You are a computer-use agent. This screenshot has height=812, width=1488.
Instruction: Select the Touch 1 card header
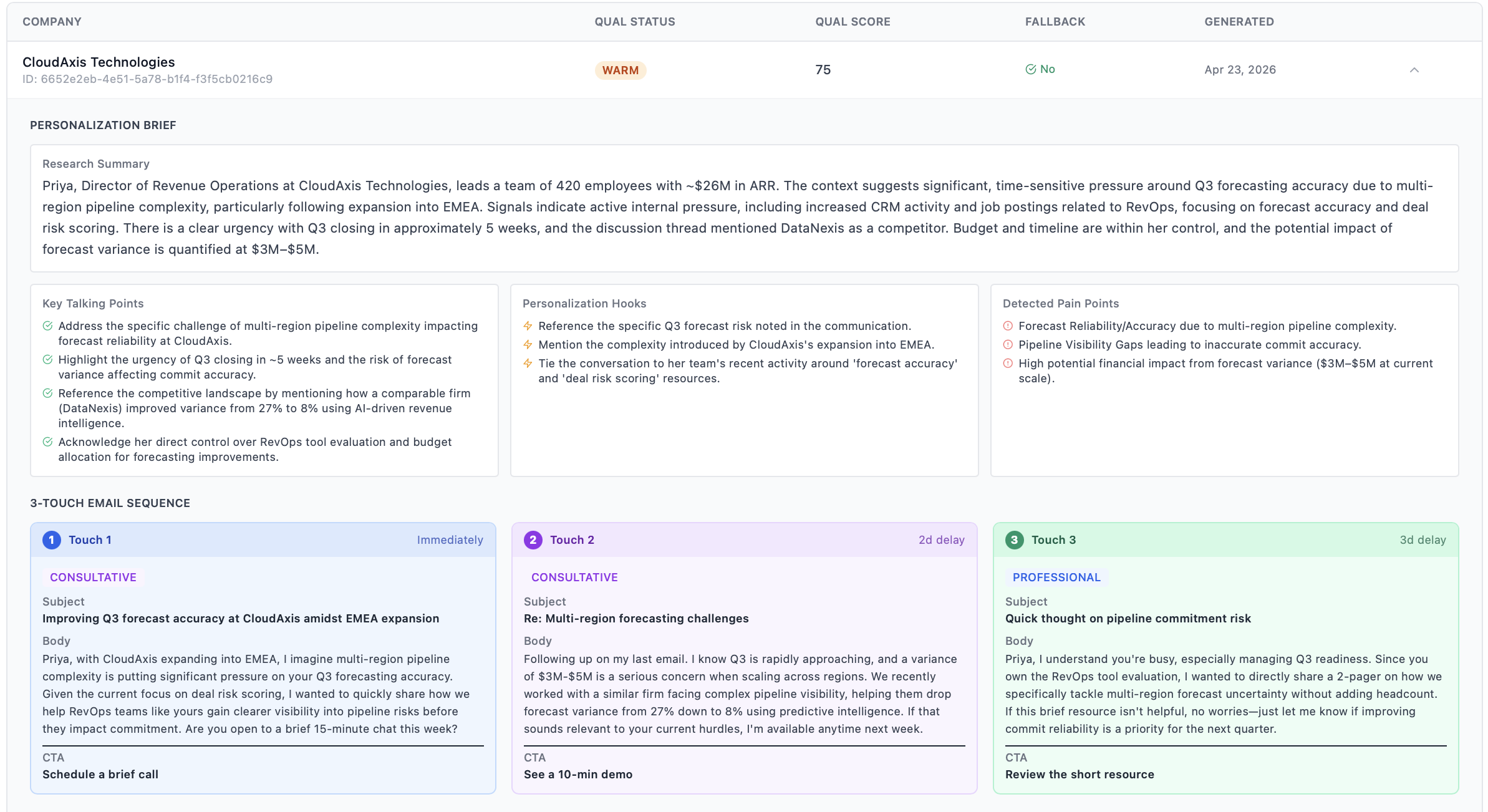tap(263, 540)
